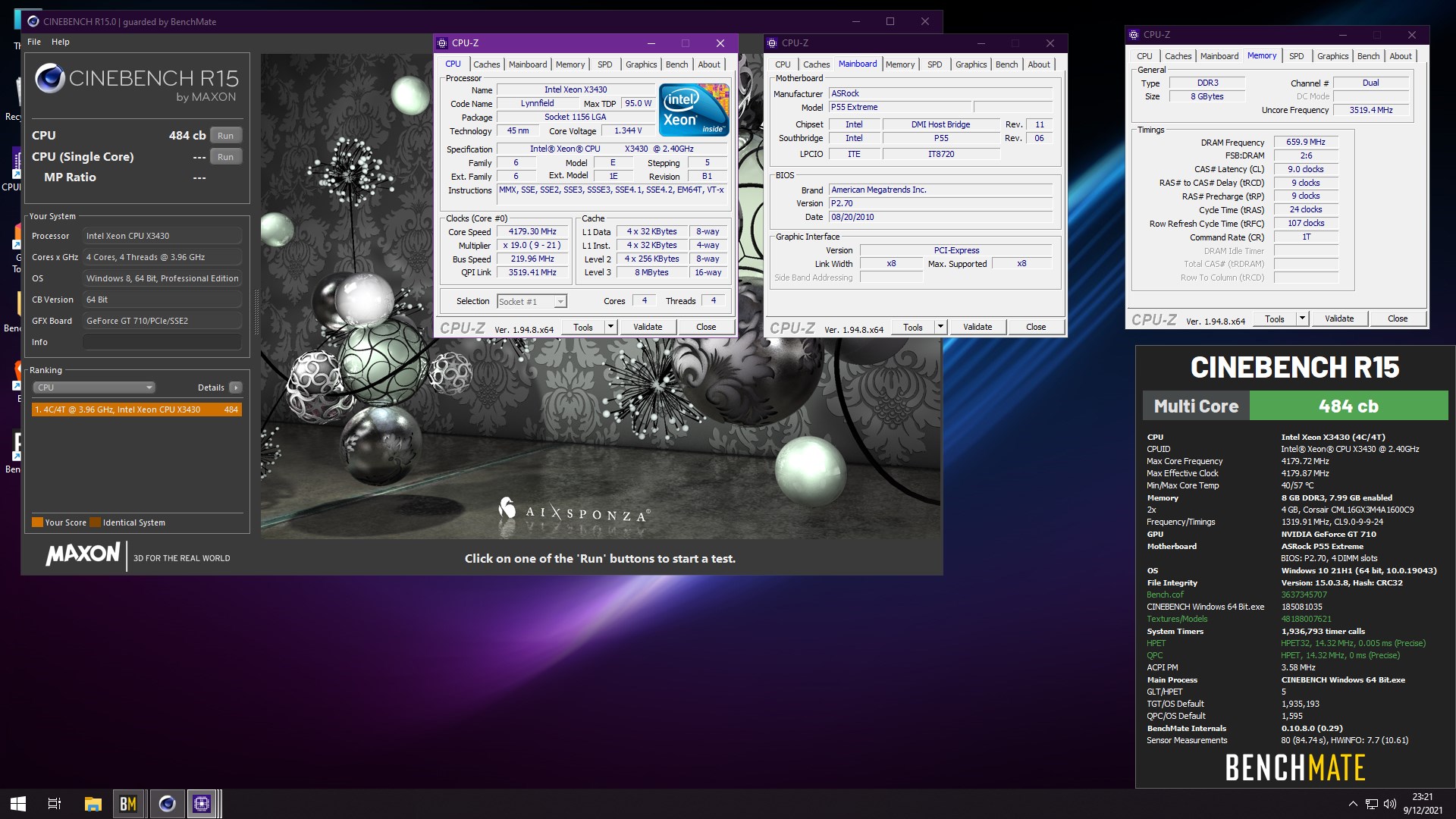Switch to Cinebench taskbar icon
Viewport: 1456px width, 819px height.
(167, 804)
